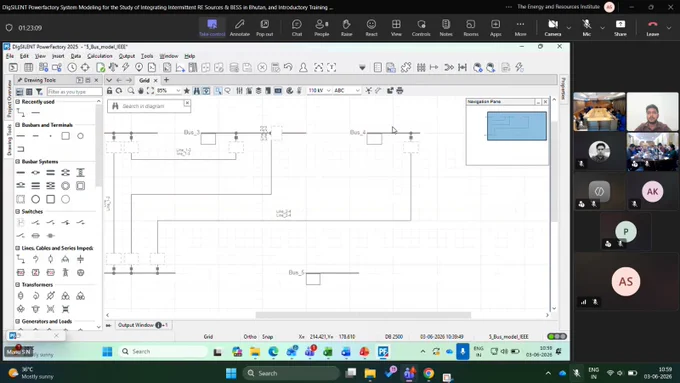The width and height of the screenshot is (680, 383).
Task: Show the People list in Teams
Action: [x=322, y=28]
